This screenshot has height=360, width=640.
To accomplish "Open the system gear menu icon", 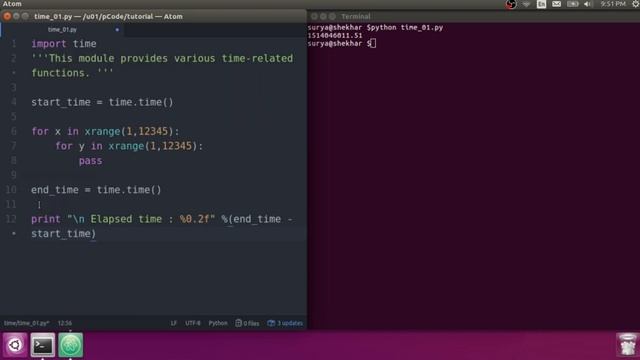I will coord(635,4).
